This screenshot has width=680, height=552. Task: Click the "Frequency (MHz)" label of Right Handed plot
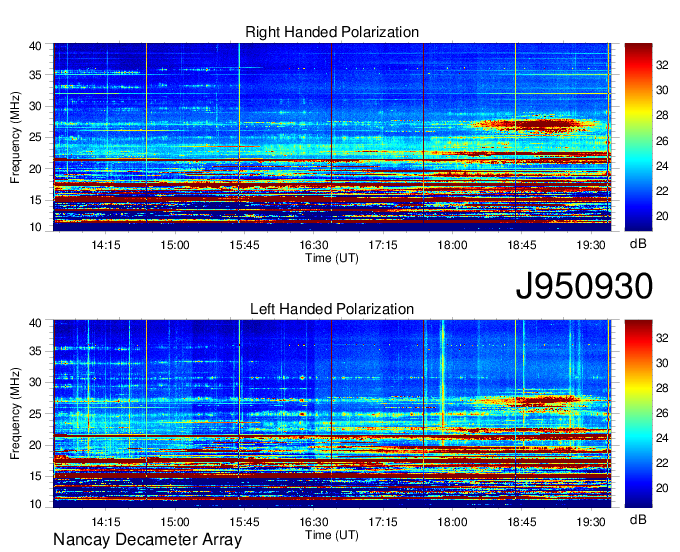15,137
